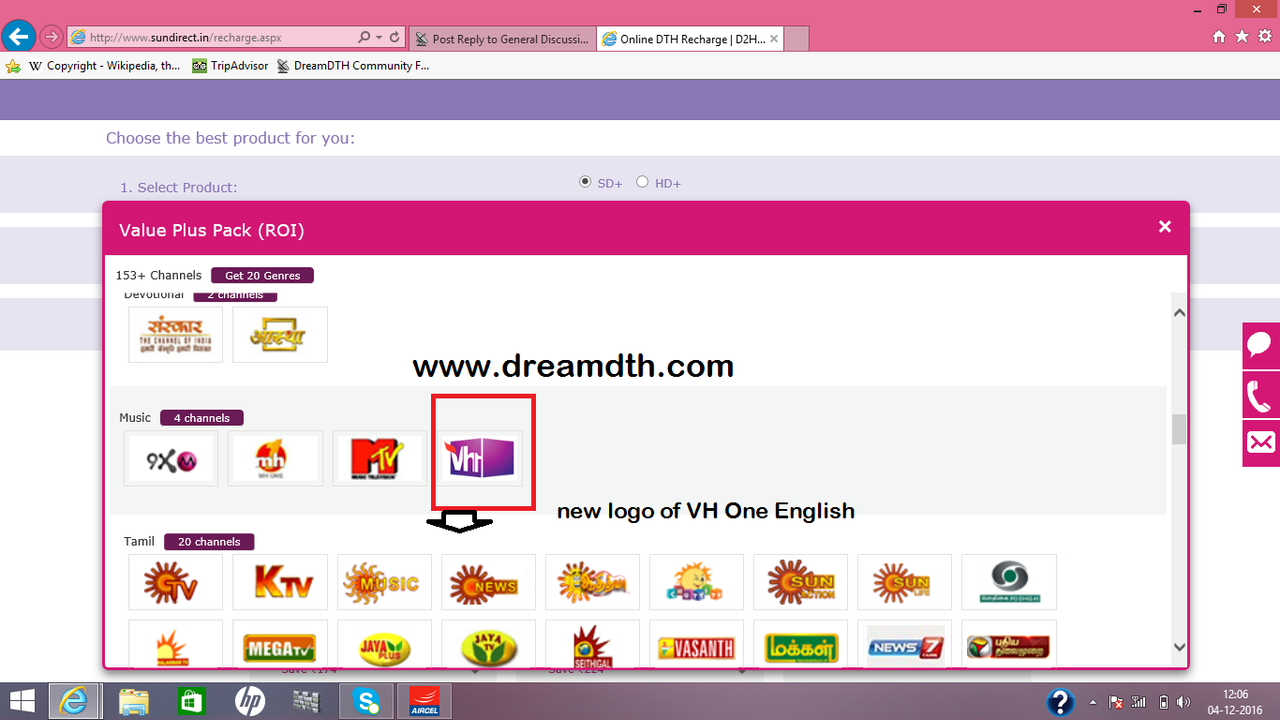Click scroll-up arrow of channel list
Screen dimensions: 1280x720
pos(1179,313)
